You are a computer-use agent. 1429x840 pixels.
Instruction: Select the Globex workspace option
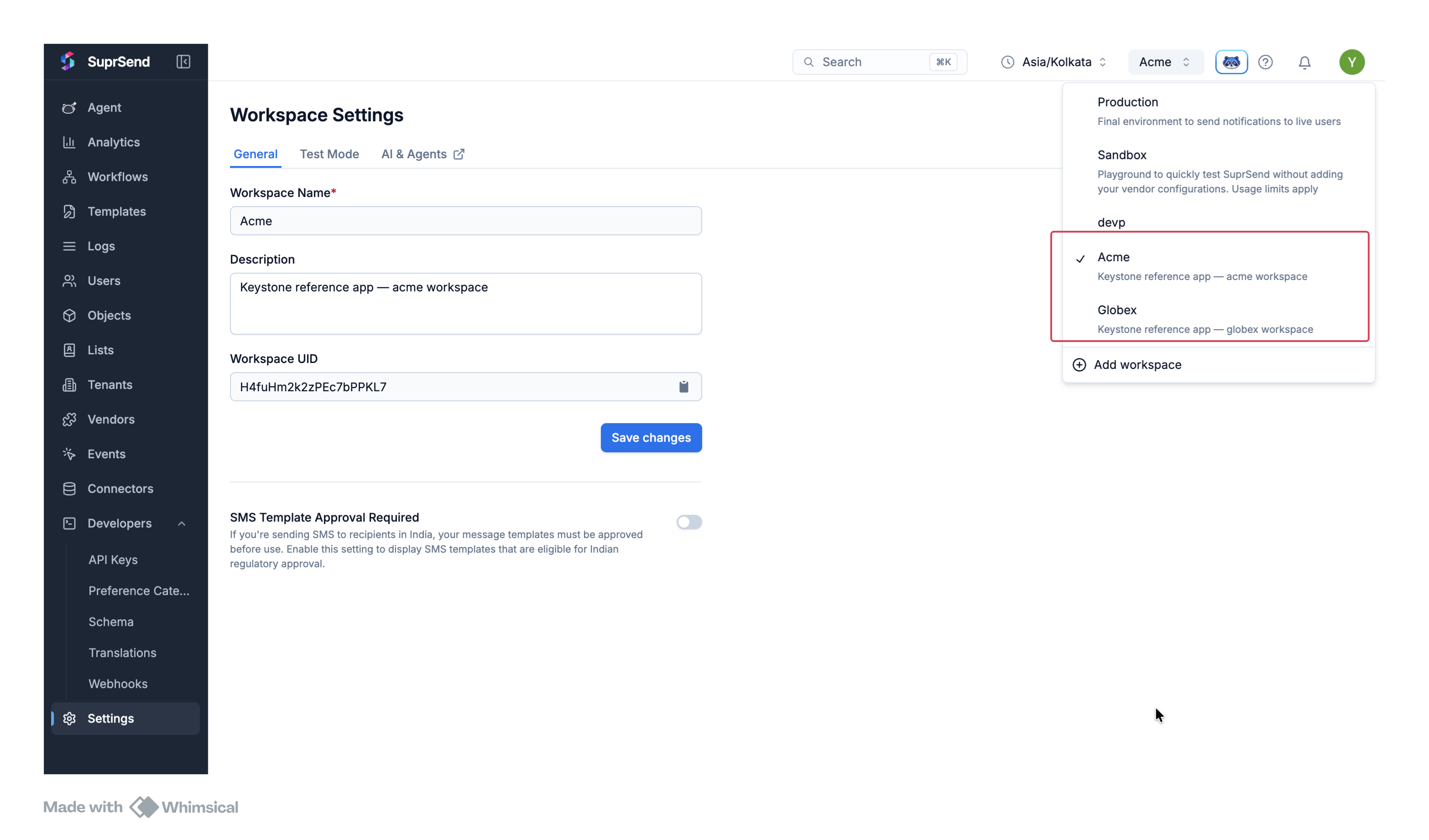[x=1218, y=319]
